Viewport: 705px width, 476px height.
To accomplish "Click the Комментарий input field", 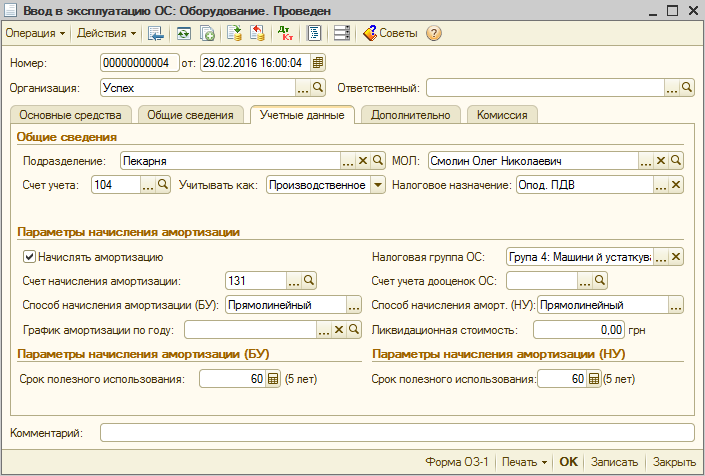I will point(397,433).
